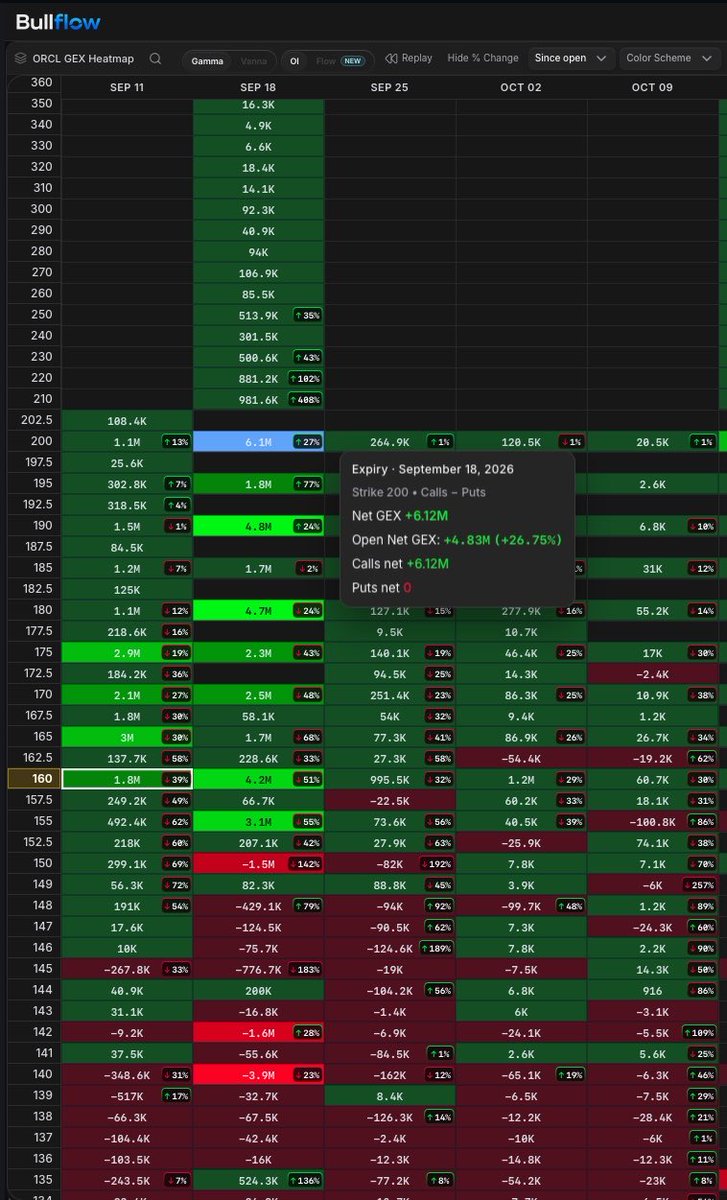This screenshot has width=727, height=1200.
Task: Select the OCT 02 expiry column header
Action: (x=521, y=88)
